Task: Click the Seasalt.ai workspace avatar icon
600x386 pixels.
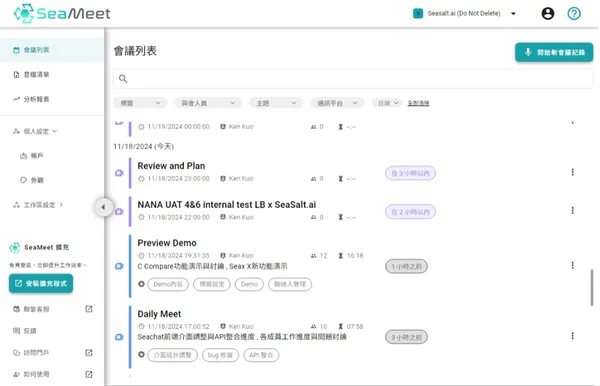Action: [x=418, y=13]
